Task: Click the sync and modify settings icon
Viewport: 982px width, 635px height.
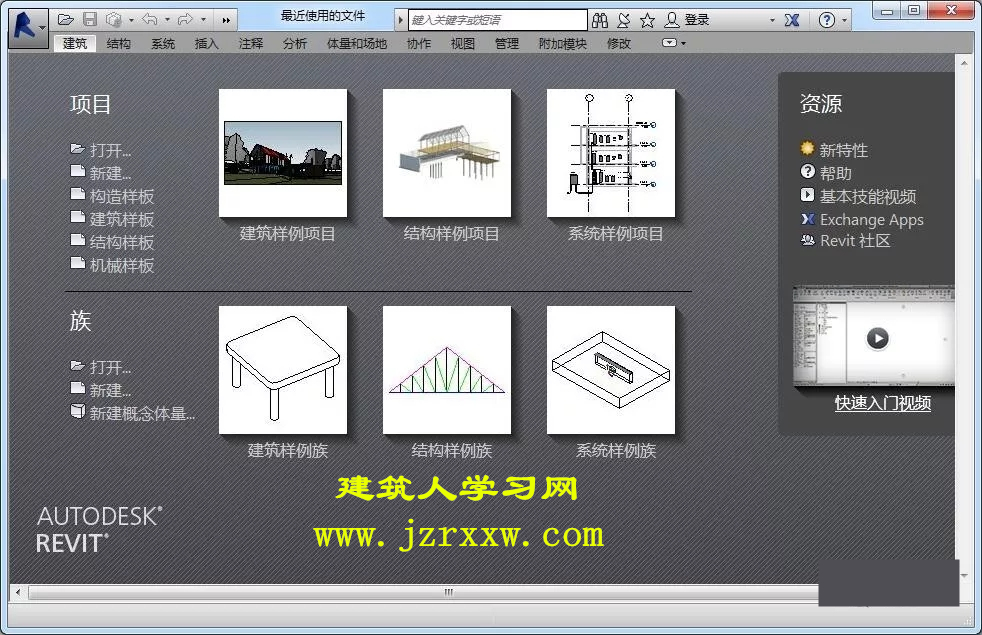Action: click(114, 20)
